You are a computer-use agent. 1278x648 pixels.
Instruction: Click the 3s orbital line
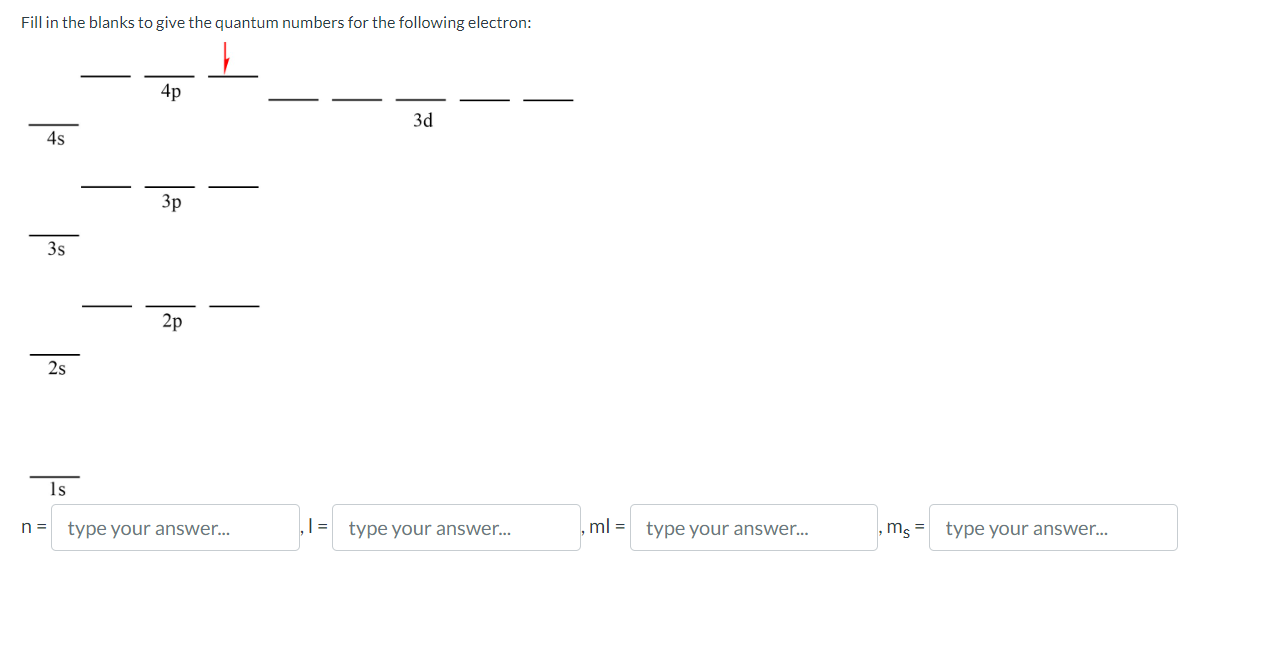point(55,234)
